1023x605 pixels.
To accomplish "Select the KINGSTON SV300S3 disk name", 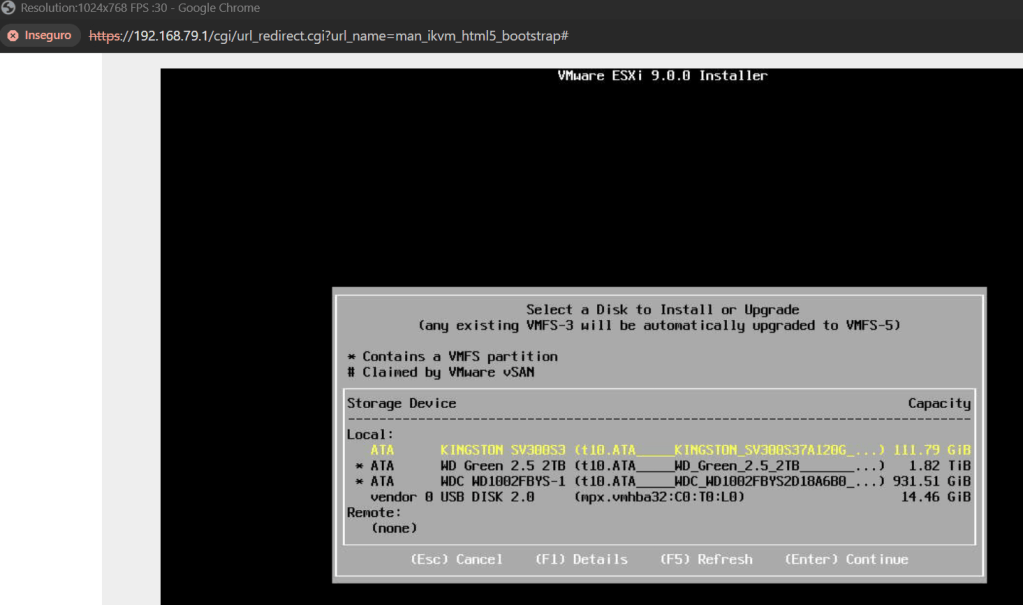I will click(503, 450).
